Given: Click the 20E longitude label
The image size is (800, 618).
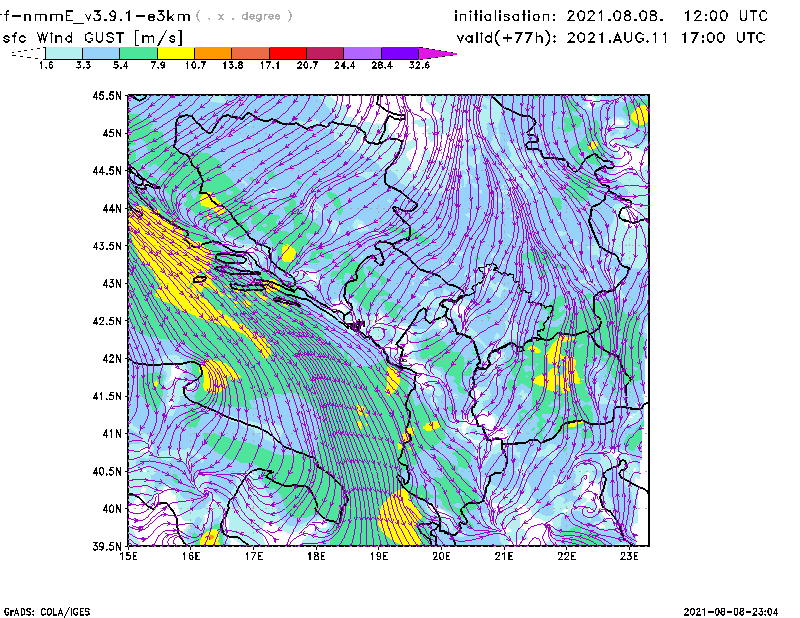Looking at the screenshot, I should click(441, 556).
